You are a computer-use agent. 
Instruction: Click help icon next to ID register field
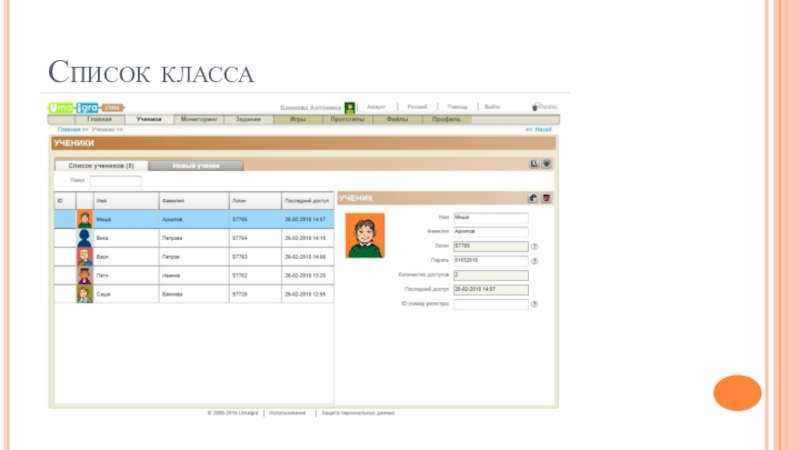535,304
